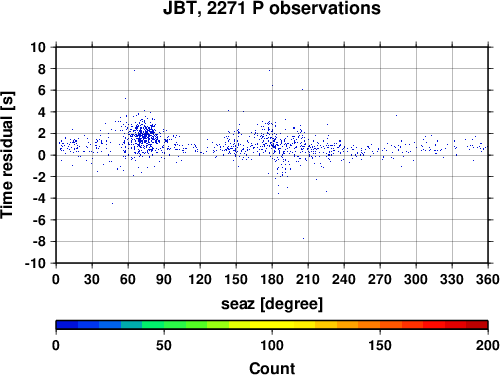500x375 pixels.
Task: Click the colorbar tick label 50
Action: pos(164,345)
